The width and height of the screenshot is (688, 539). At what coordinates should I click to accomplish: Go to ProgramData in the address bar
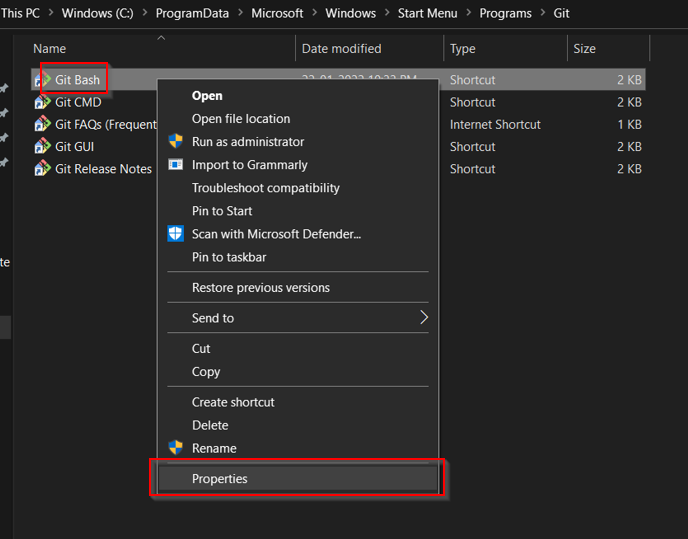click(192, 14)
